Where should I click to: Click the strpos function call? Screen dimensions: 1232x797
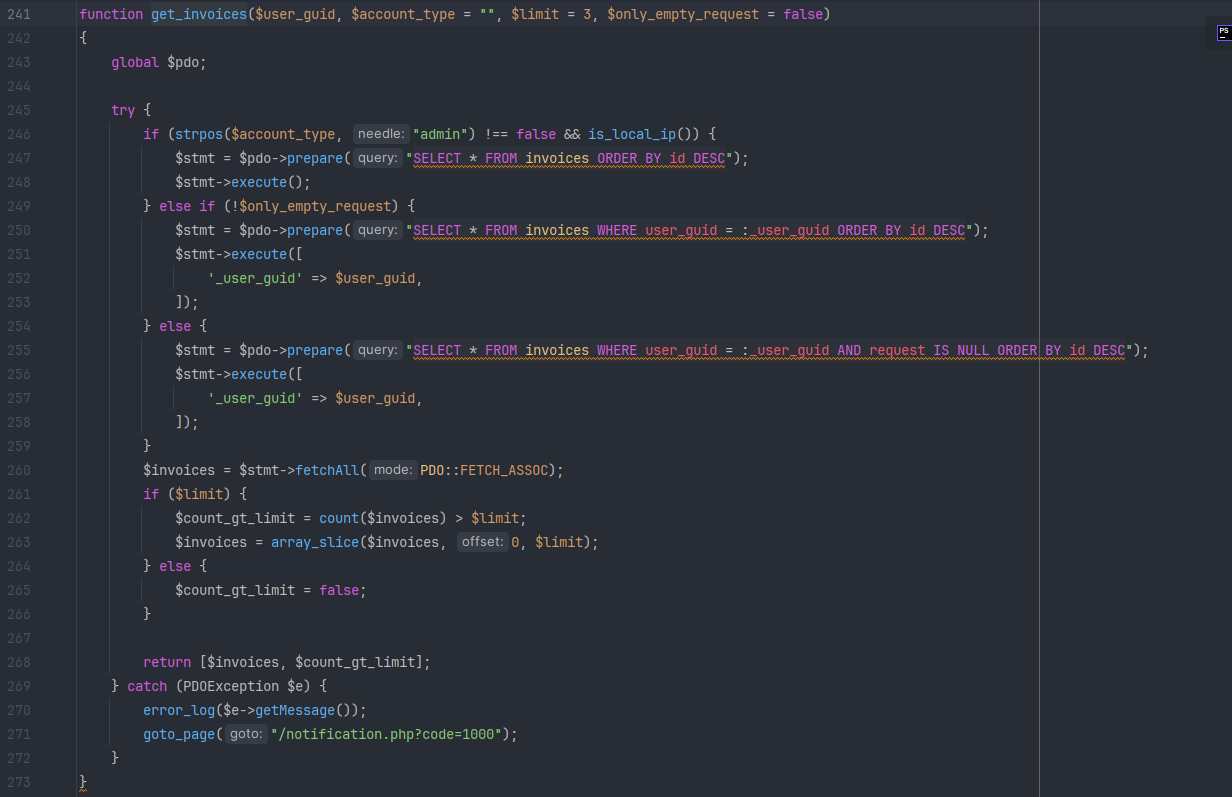point(199,134)
